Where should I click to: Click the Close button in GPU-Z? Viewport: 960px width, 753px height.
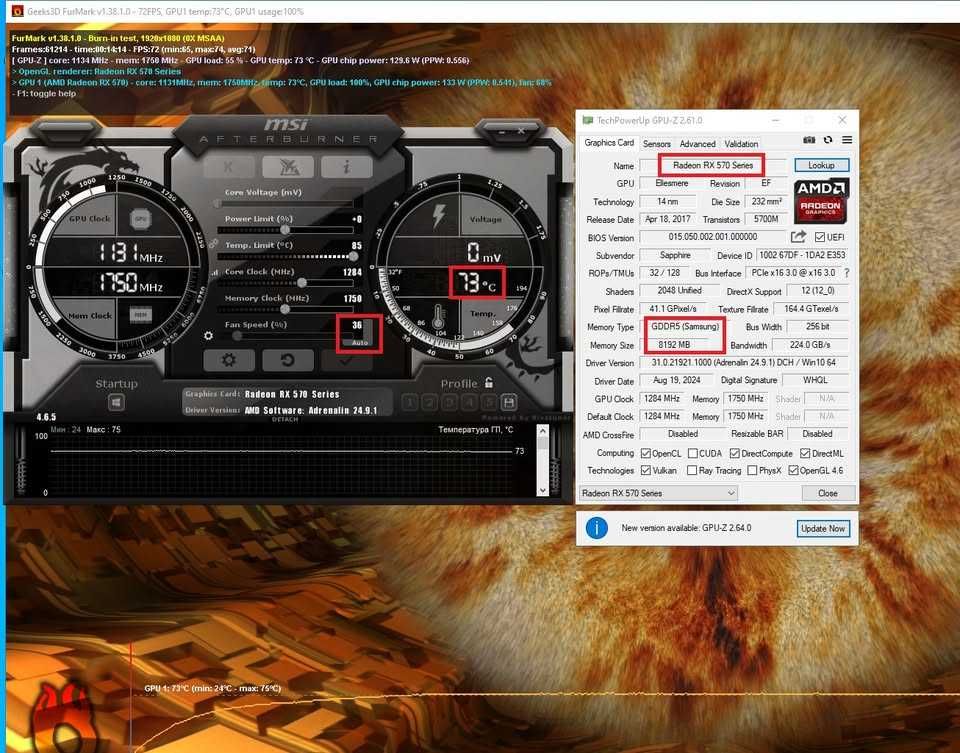tap(828, 493)
